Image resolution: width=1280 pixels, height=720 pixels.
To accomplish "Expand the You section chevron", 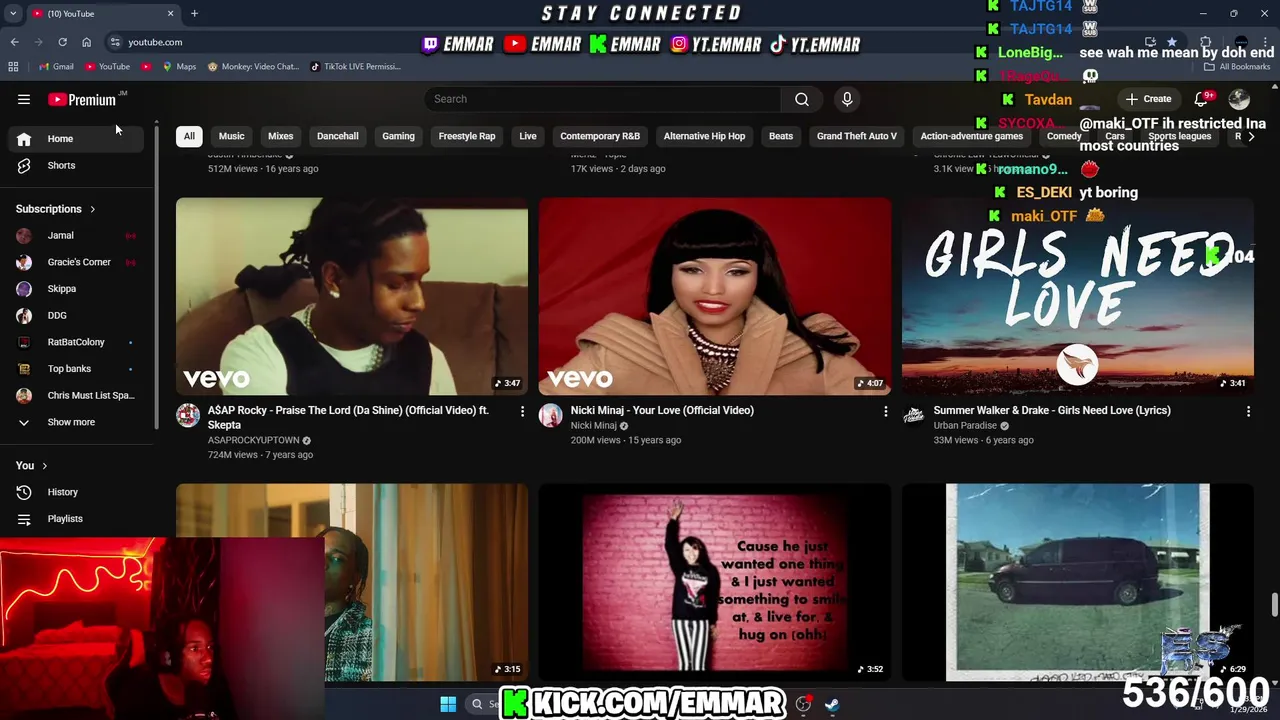I will (44, 466).
